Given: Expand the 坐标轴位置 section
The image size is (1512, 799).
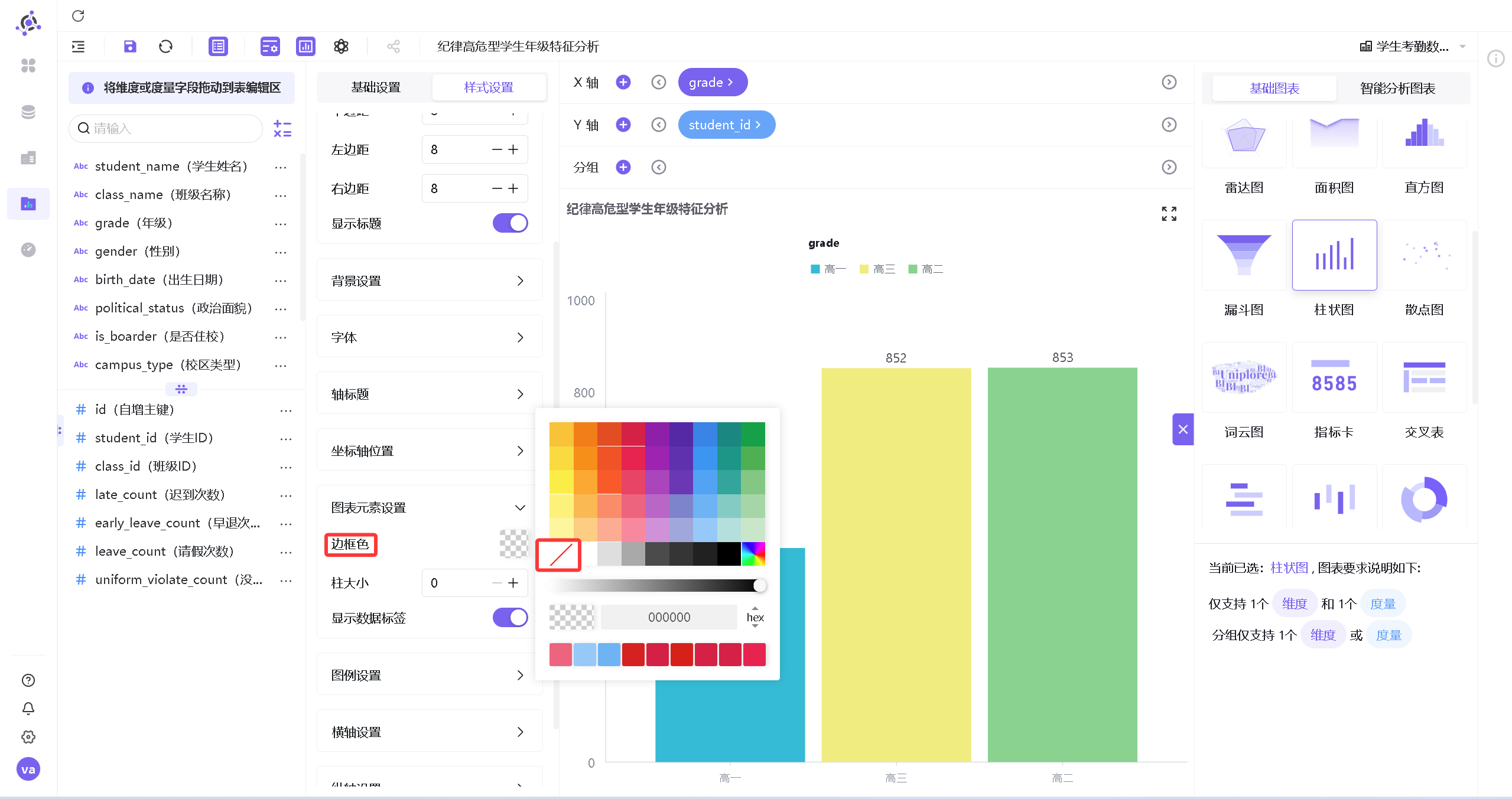Looking at the screenshot, I should pyautogui.click(x=430, y=451).
